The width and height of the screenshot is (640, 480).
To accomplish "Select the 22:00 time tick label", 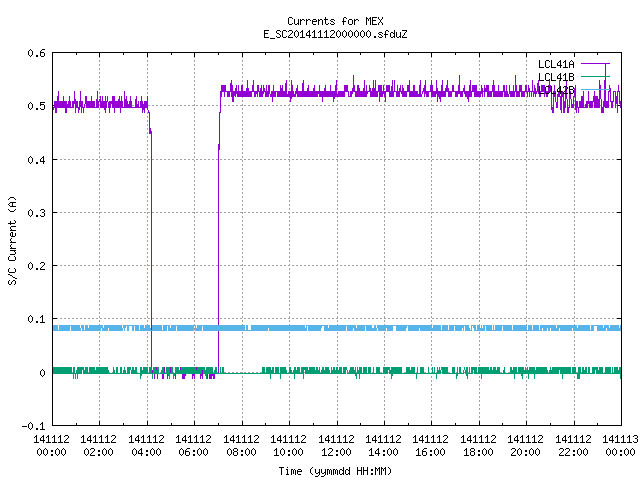I will (573, 452).
